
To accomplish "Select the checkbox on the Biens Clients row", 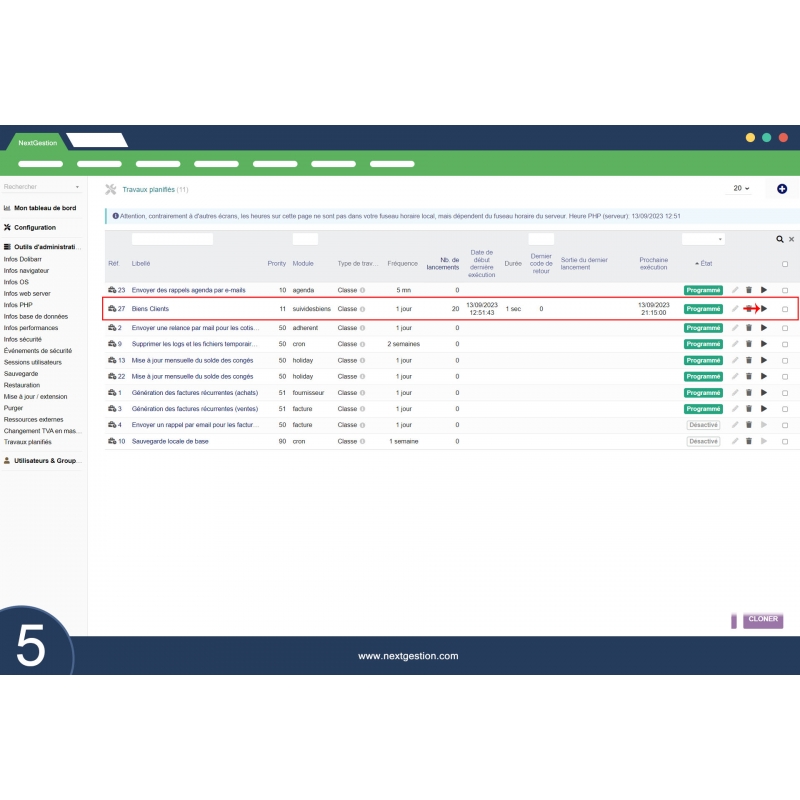I will pyautogui.click(x=786, y=310).
